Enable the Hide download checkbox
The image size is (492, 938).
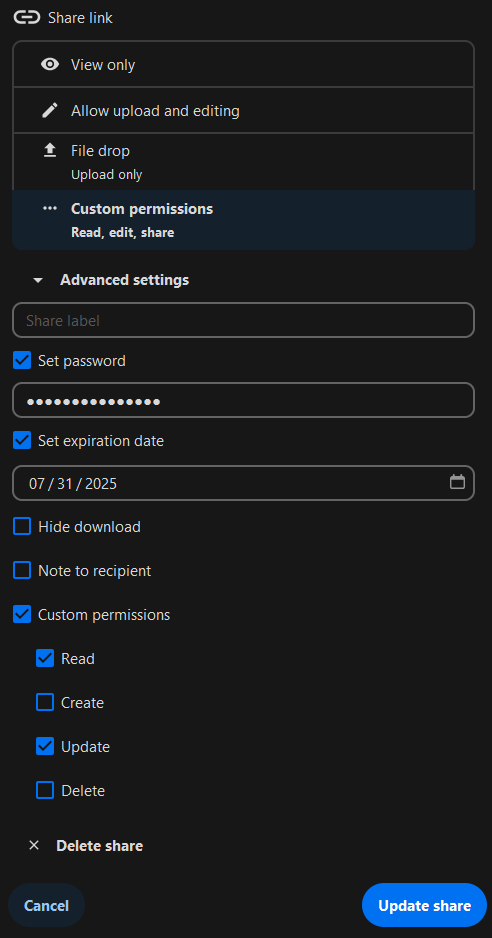coord(22,526)
